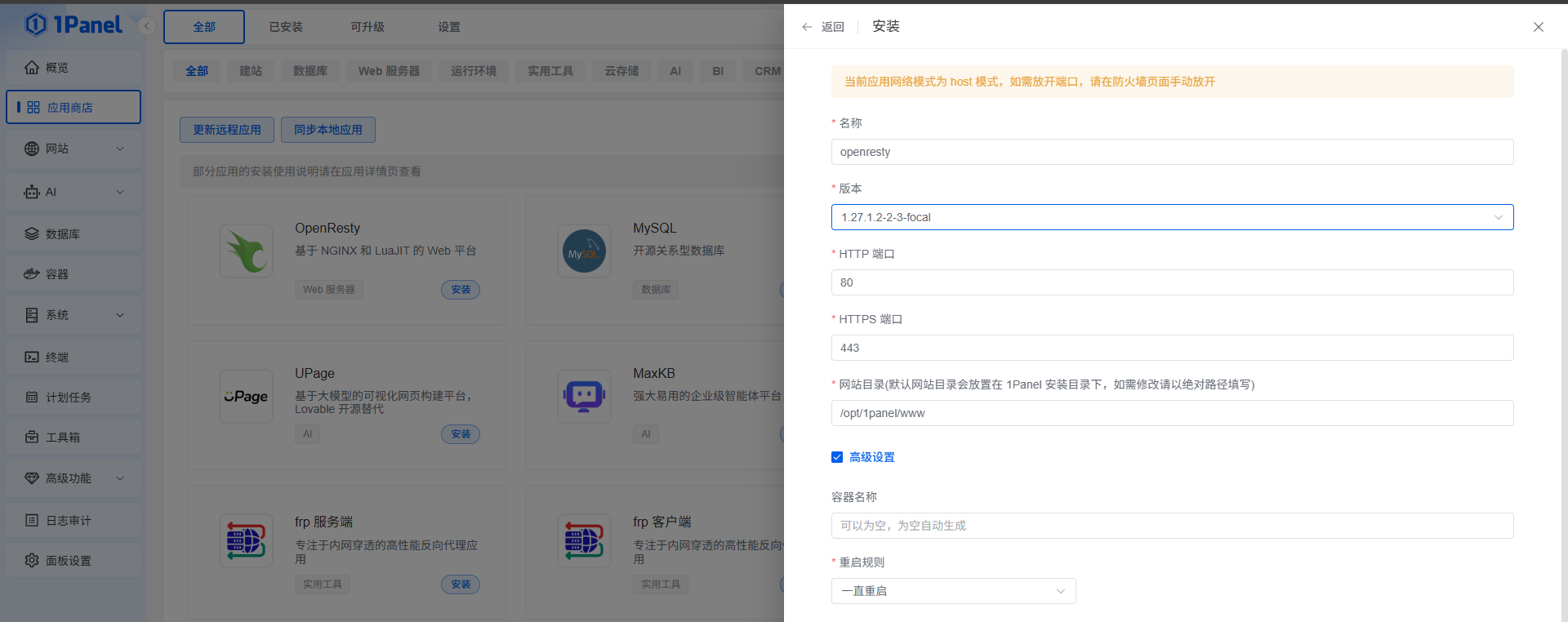Filter apps by 云存储 category
The width and height of the screenshot is (1568, 622).
621,71
